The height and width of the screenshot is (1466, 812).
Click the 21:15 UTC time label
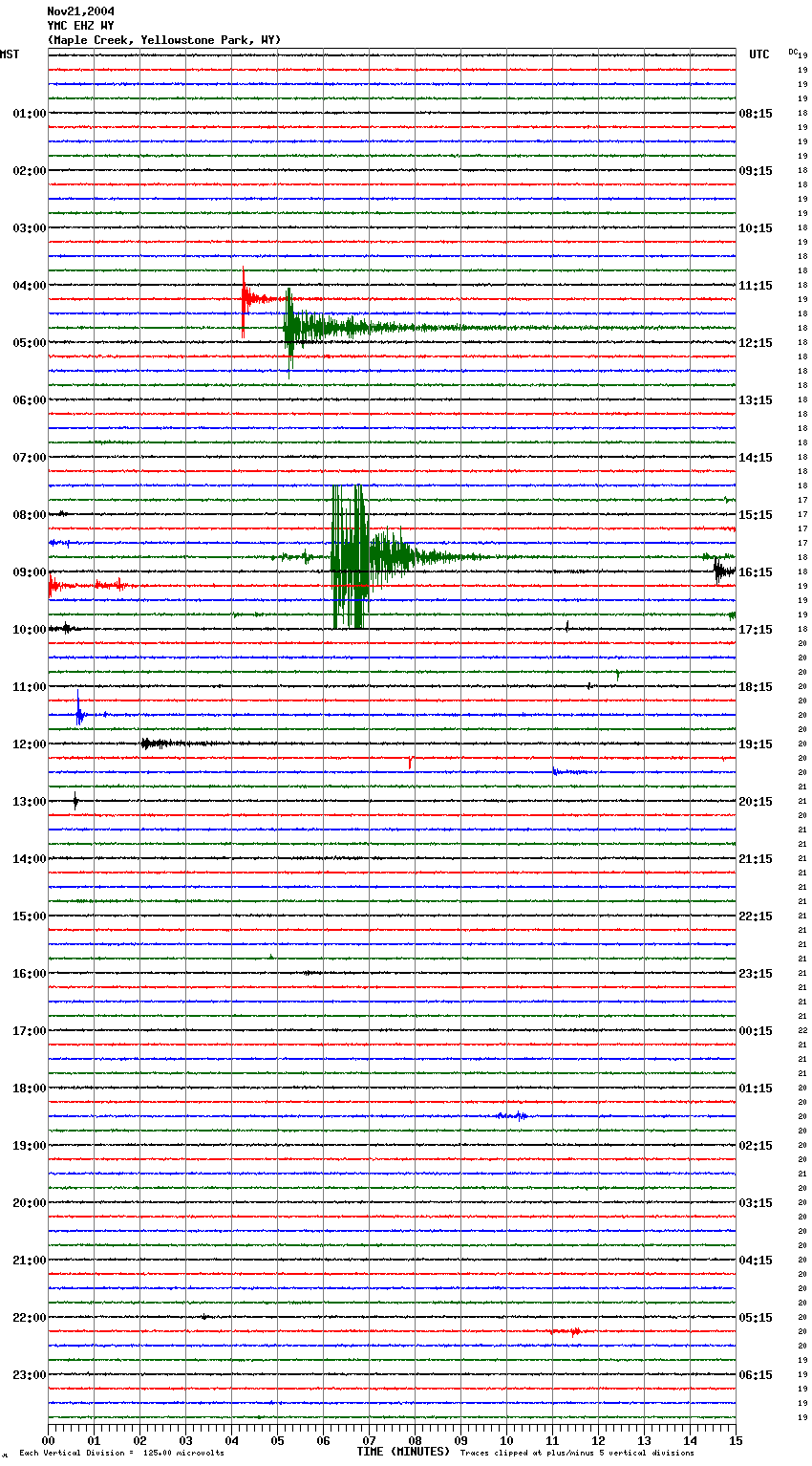click(756, 859)
